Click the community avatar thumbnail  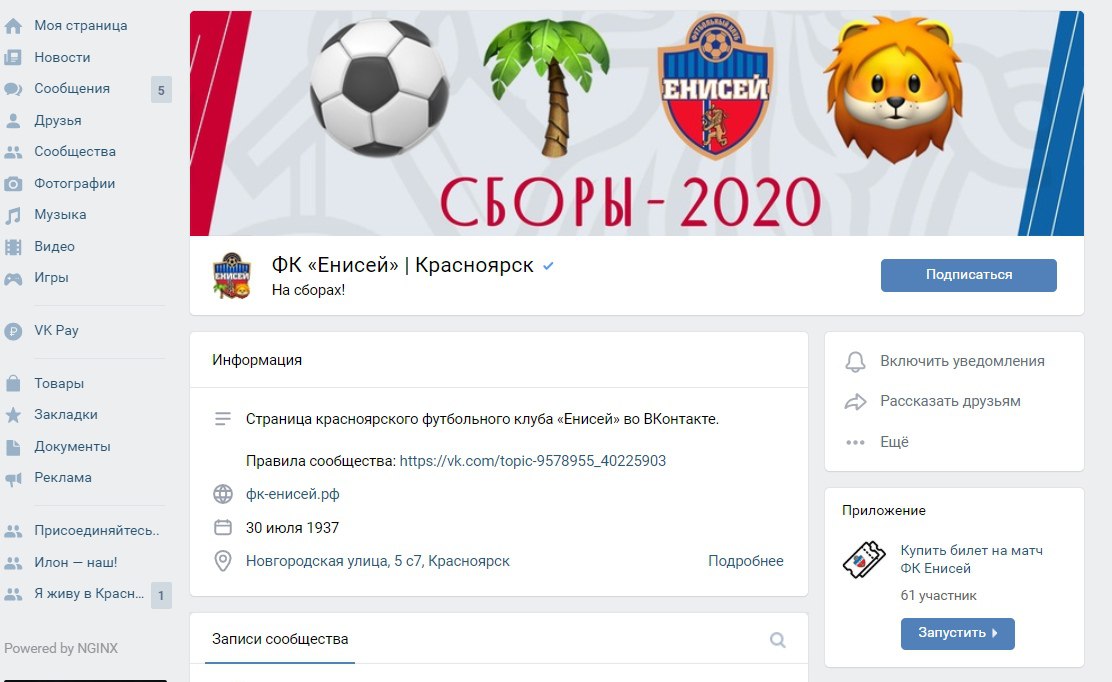[232, 276]
